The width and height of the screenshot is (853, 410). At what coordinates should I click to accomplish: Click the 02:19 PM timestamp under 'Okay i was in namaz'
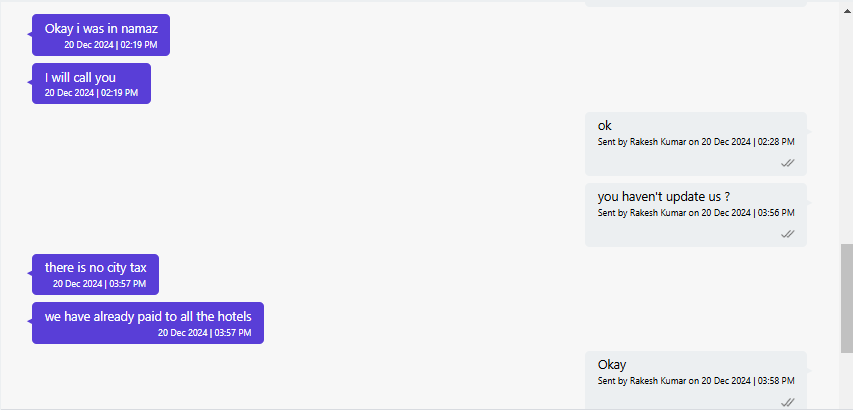(110, 45)
